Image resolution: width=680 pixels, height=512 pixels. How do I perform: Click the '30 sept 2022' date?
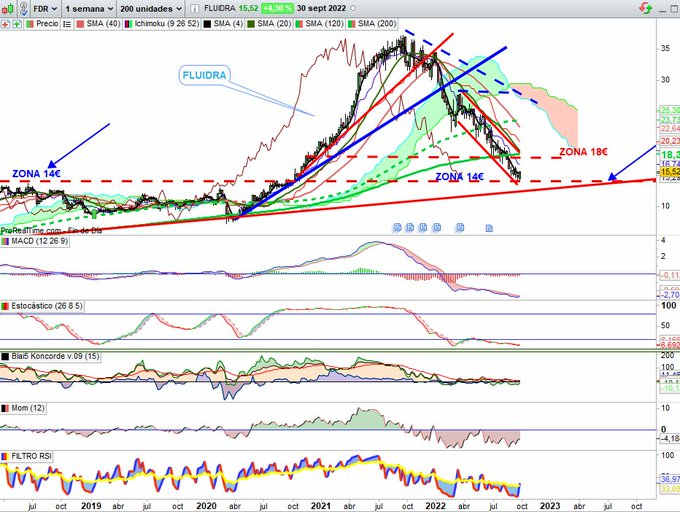(x=321, y=8)
